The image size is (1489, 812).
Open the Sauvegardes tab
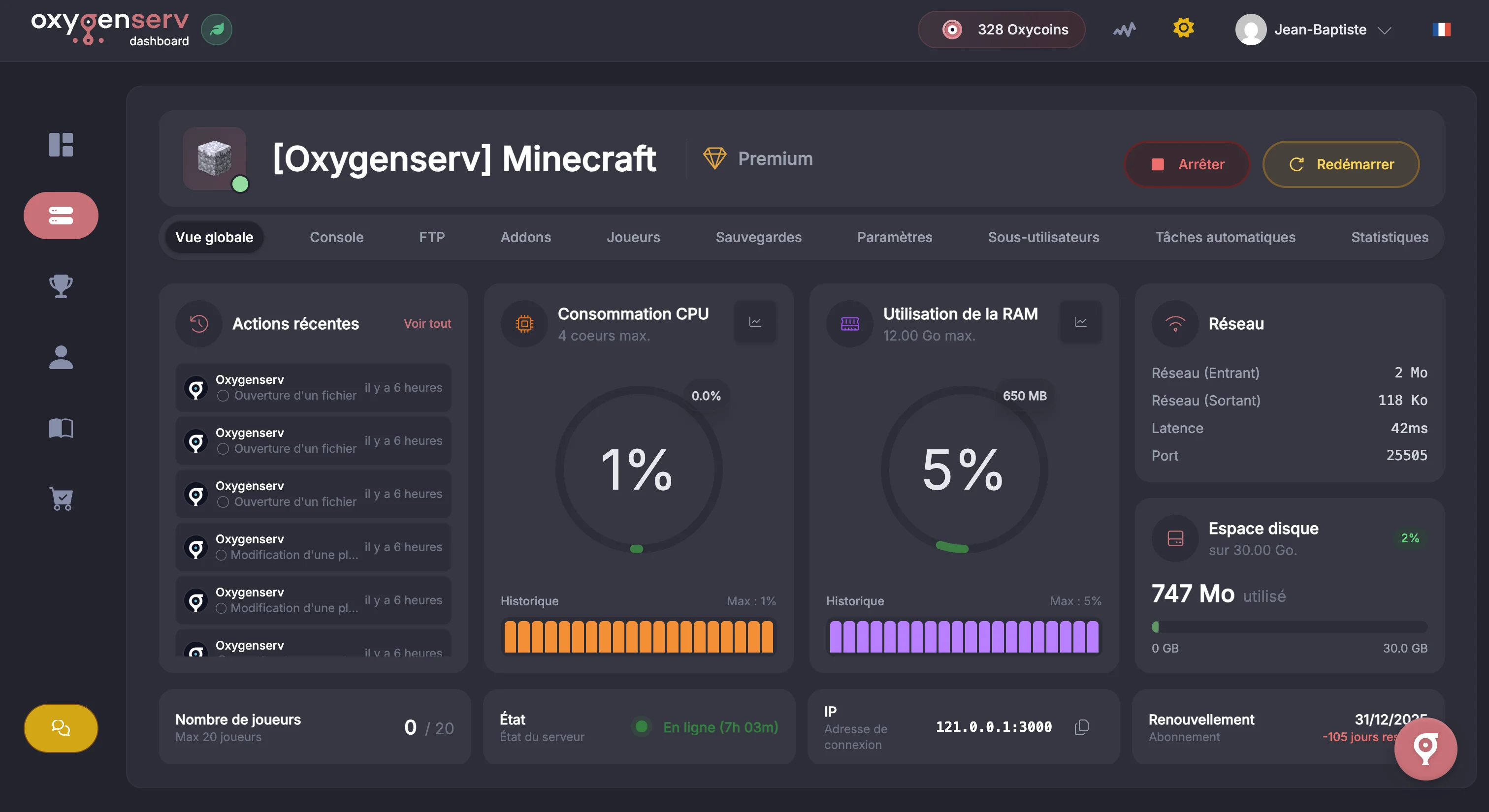758,237
